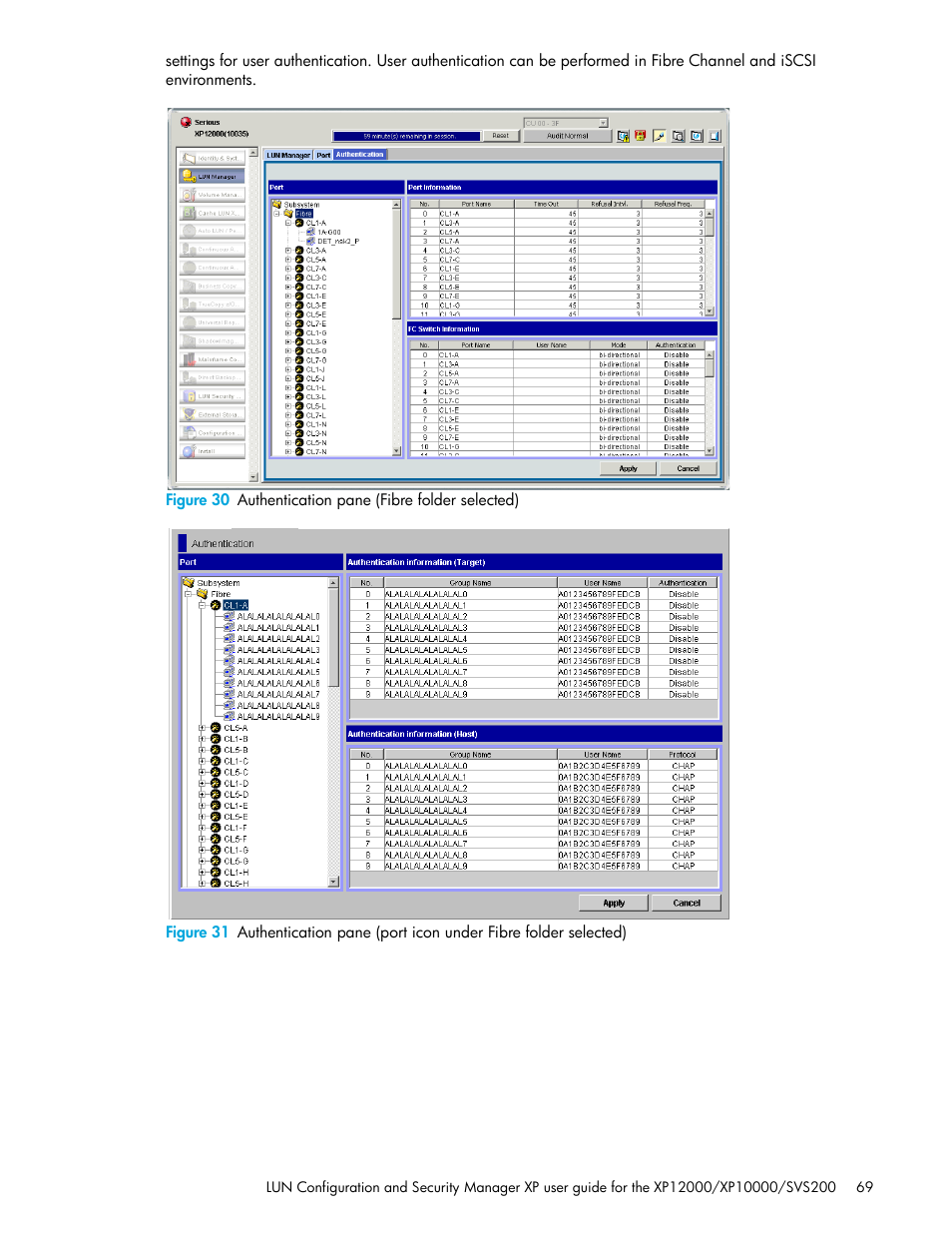Expand the CL1-J node in Figure 30 tree
Viewport: 952px width, 1233px height.
(x=288, y=369)
